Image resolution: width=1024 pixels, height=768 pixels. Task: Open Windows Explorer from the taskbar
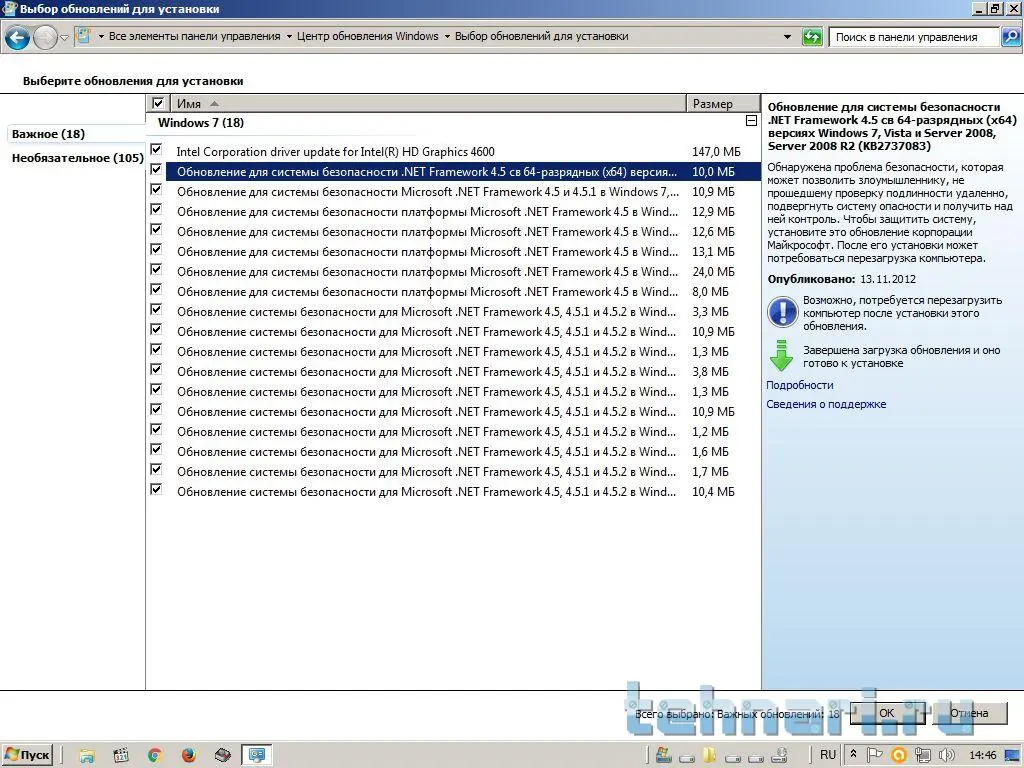(86, 756)
